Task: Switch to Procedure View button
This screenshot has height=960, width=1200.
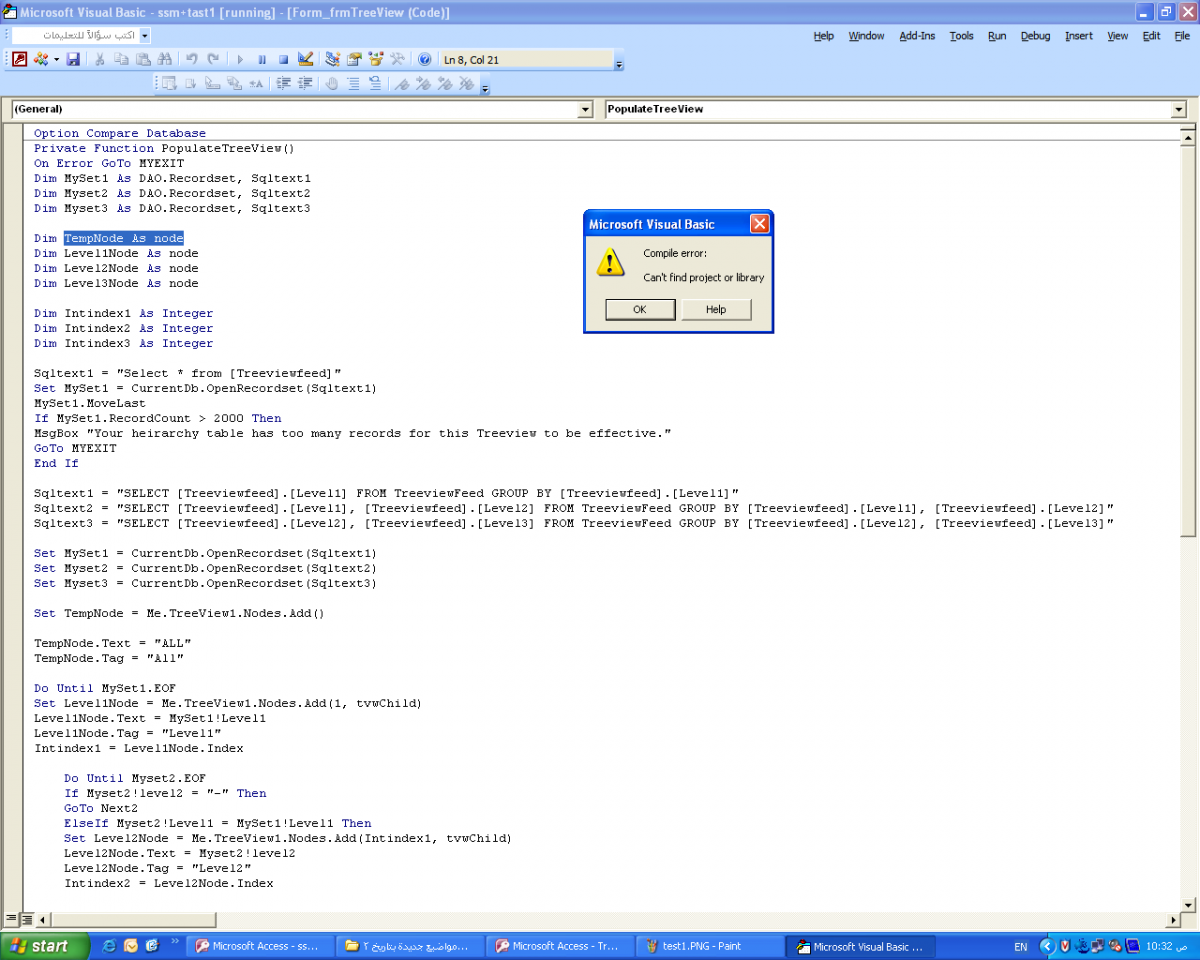Action: coord(12,918)
